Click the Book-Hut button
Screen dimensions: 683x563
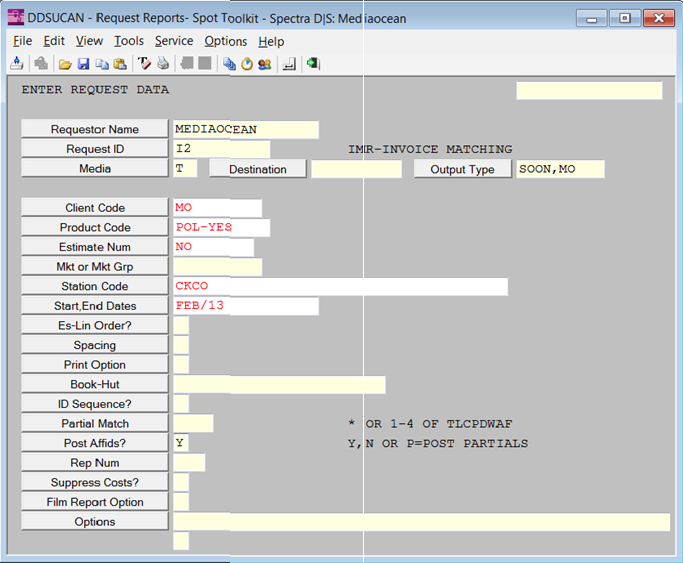95,384
